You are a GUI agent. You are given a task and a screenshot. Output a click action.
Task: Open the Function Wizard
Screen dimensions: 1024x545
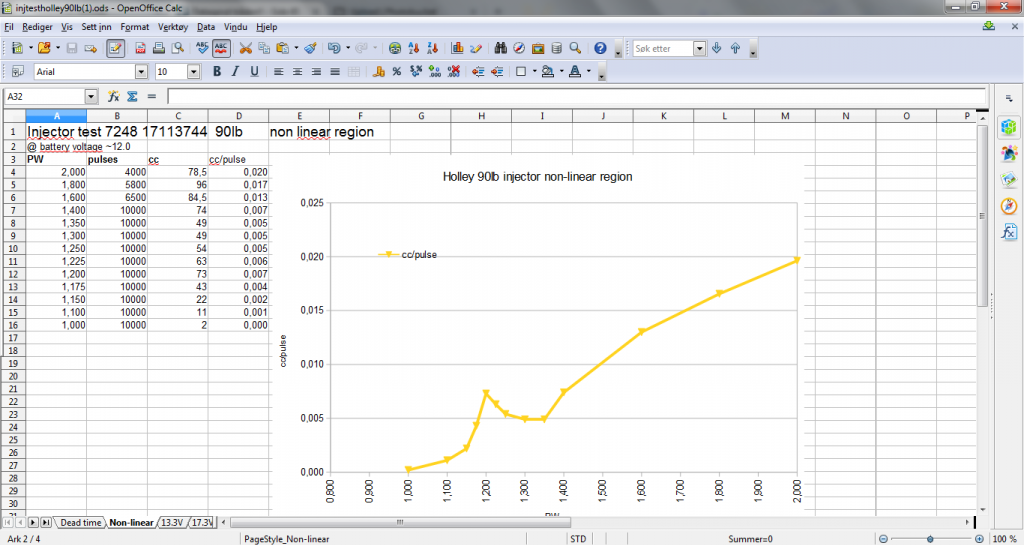point(113,97)
